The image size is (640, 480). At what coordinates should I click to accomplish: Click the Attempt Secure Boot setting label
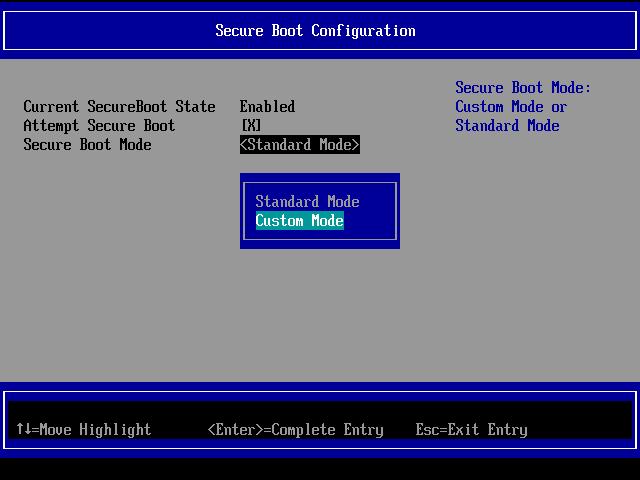99,126
